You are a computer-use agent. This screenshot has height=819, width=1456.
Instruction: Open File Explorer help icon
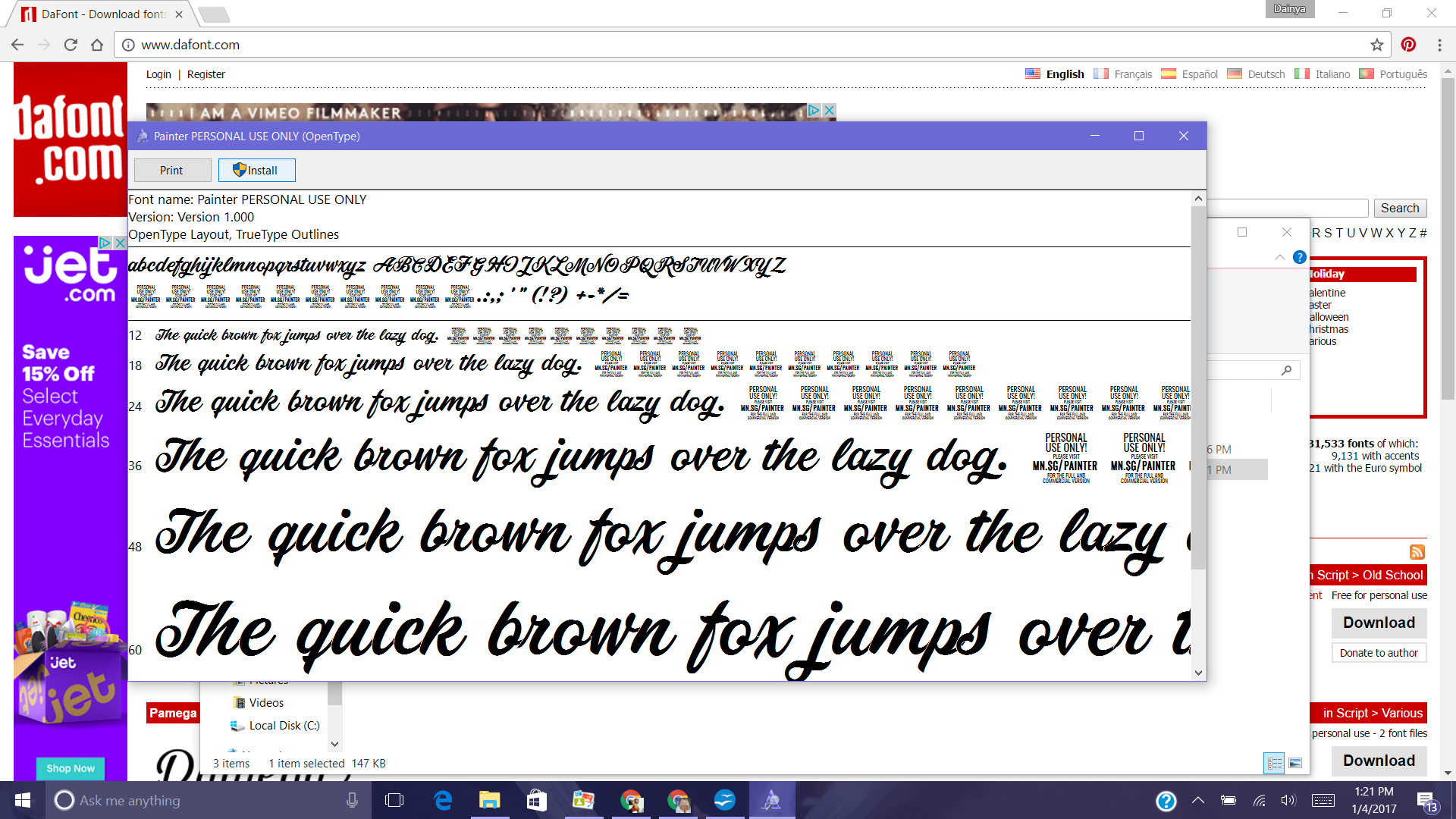tap(1299, 257)
